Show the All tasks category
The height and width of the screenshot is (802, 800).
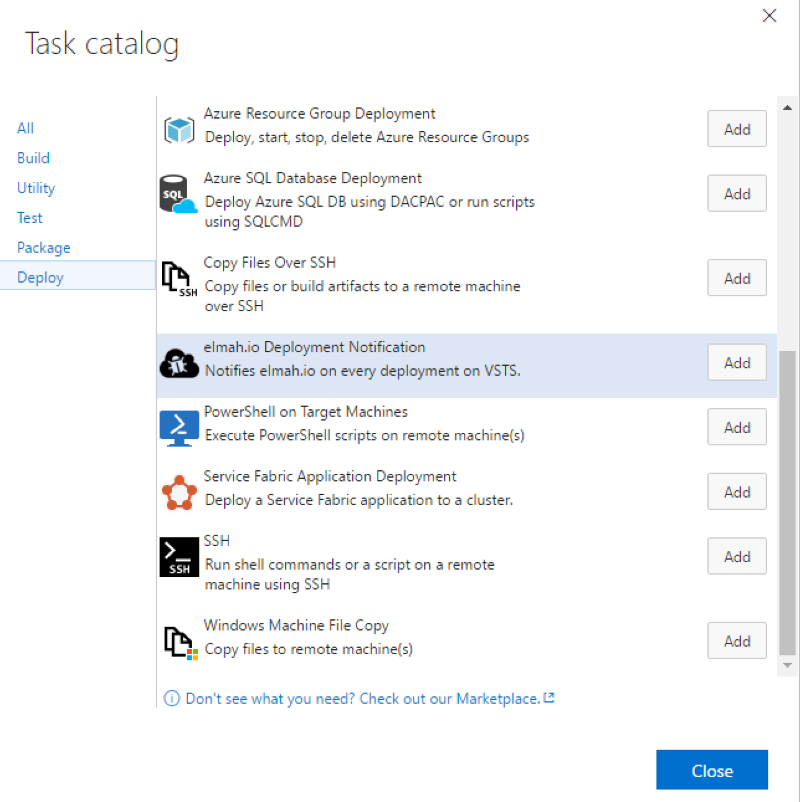coord(25,128)
